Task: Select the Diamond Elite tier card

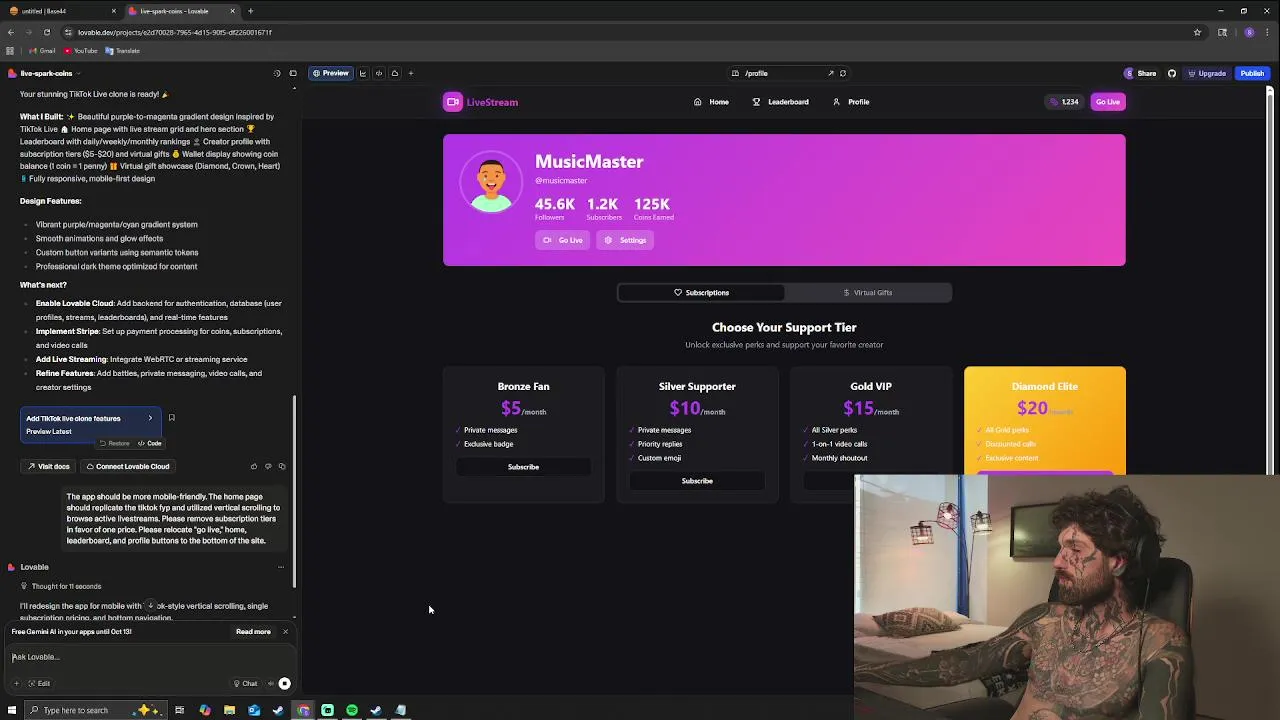Action: (1044, 420)
